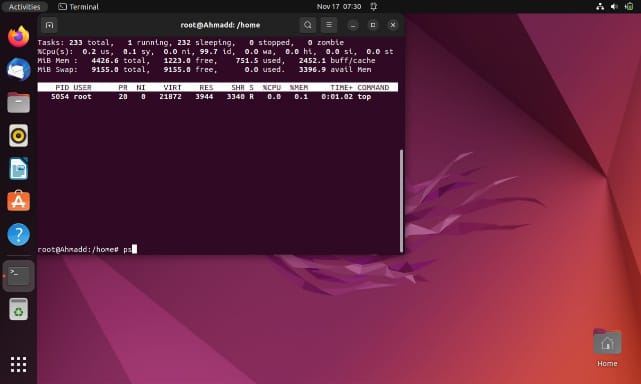Open the Home folder on the desktop
The height and width of the screenshot is (384, 641).
point(607,348)
